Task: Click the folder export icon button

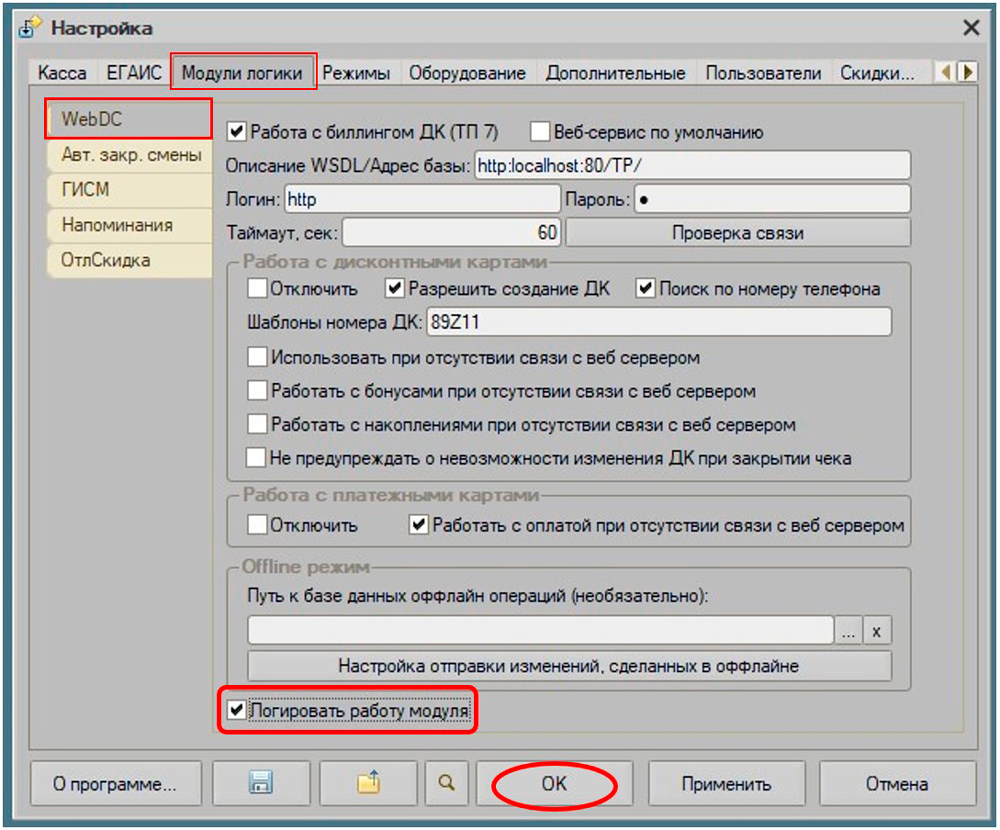Action: (x=369, y=785)
